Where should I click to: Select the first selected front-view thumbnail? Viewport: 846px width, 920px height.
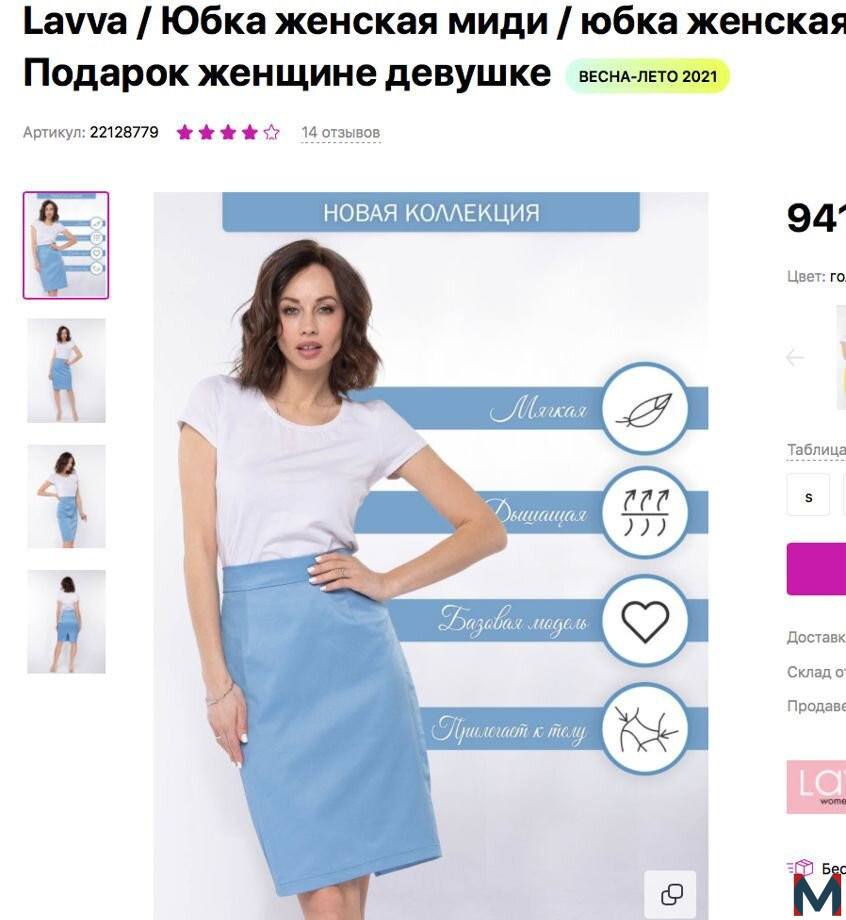[66, 245]
